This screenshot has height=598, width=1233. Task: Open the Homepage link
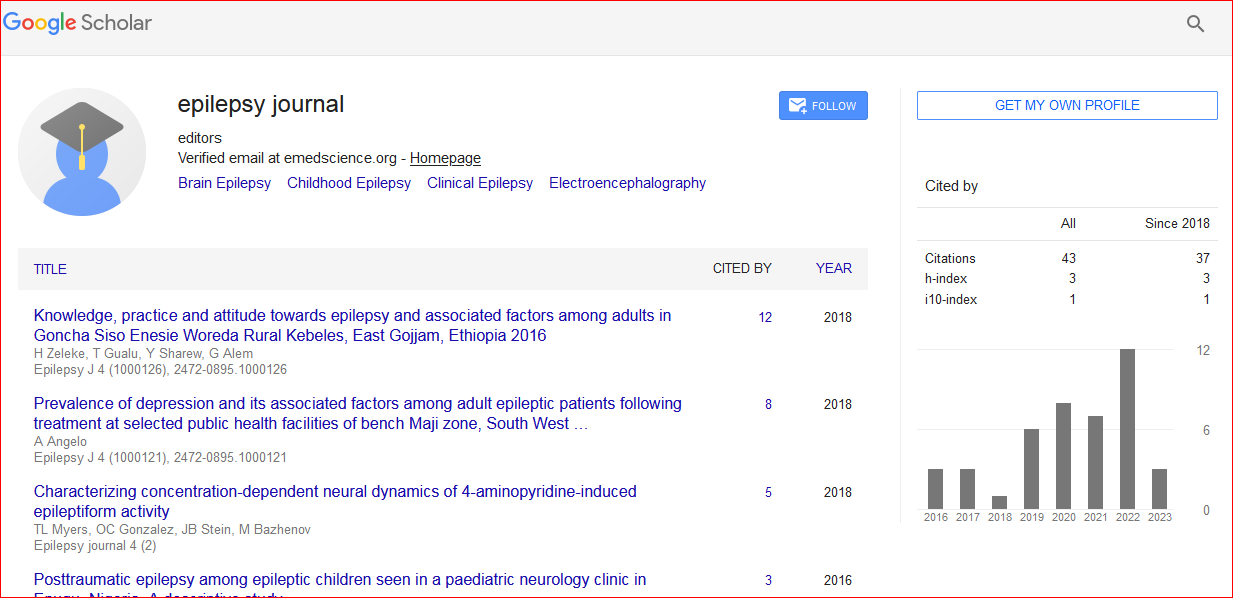coord(445,158)
